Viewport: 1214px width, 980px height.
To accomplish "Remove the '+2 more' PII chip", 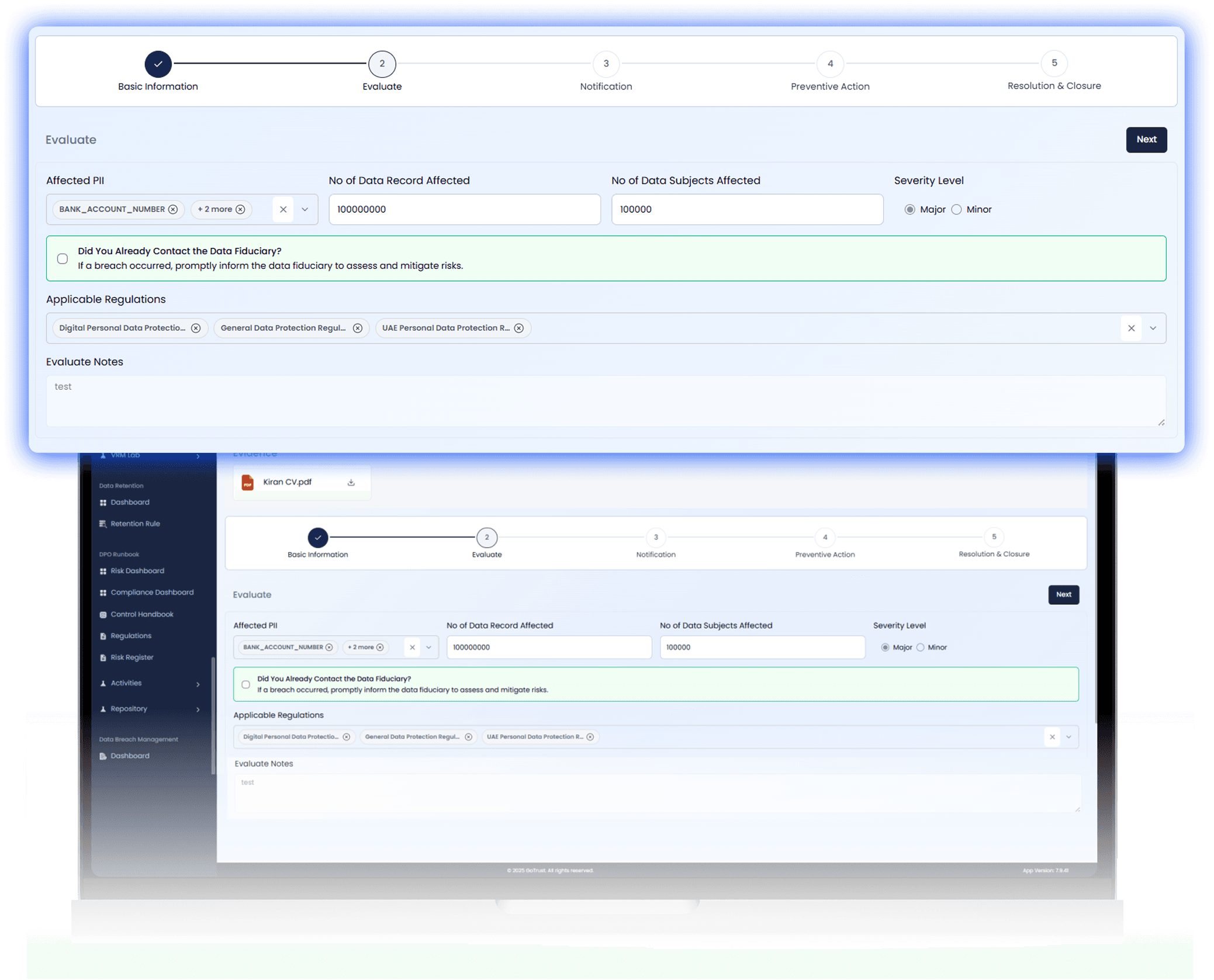I will [240, 209].
